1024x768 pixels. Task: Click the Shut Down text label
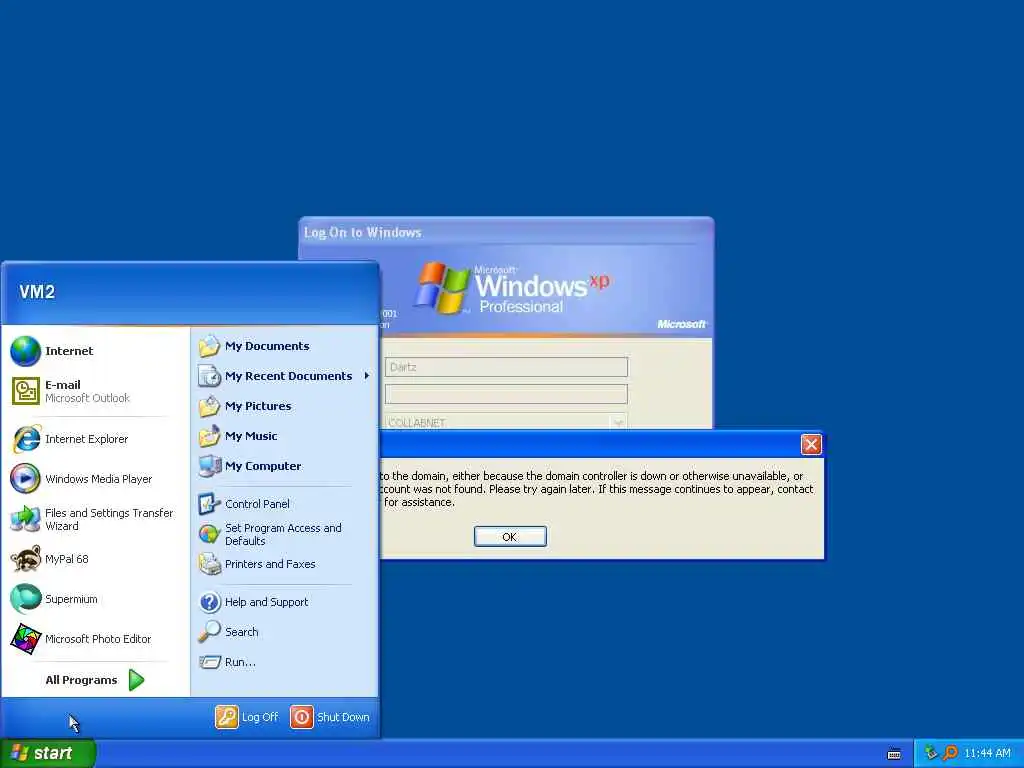[x=343, y=717]
